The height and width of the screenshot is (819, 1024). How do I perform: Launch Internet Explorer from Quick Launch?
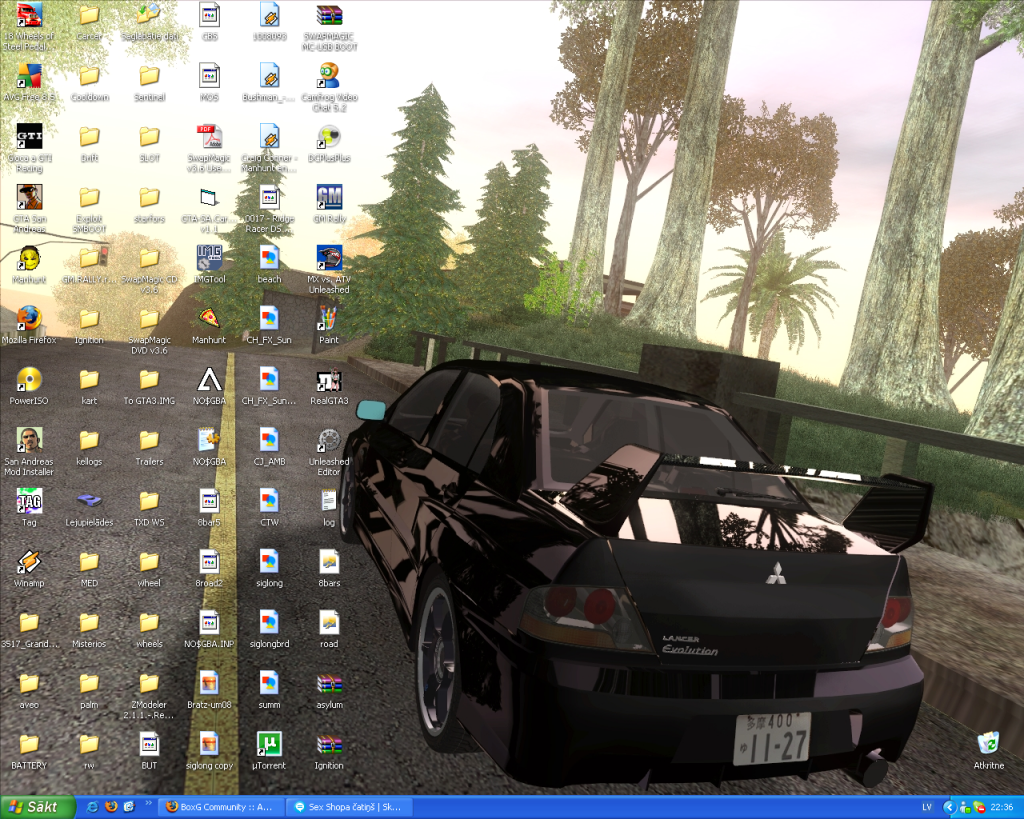point(93,807)
